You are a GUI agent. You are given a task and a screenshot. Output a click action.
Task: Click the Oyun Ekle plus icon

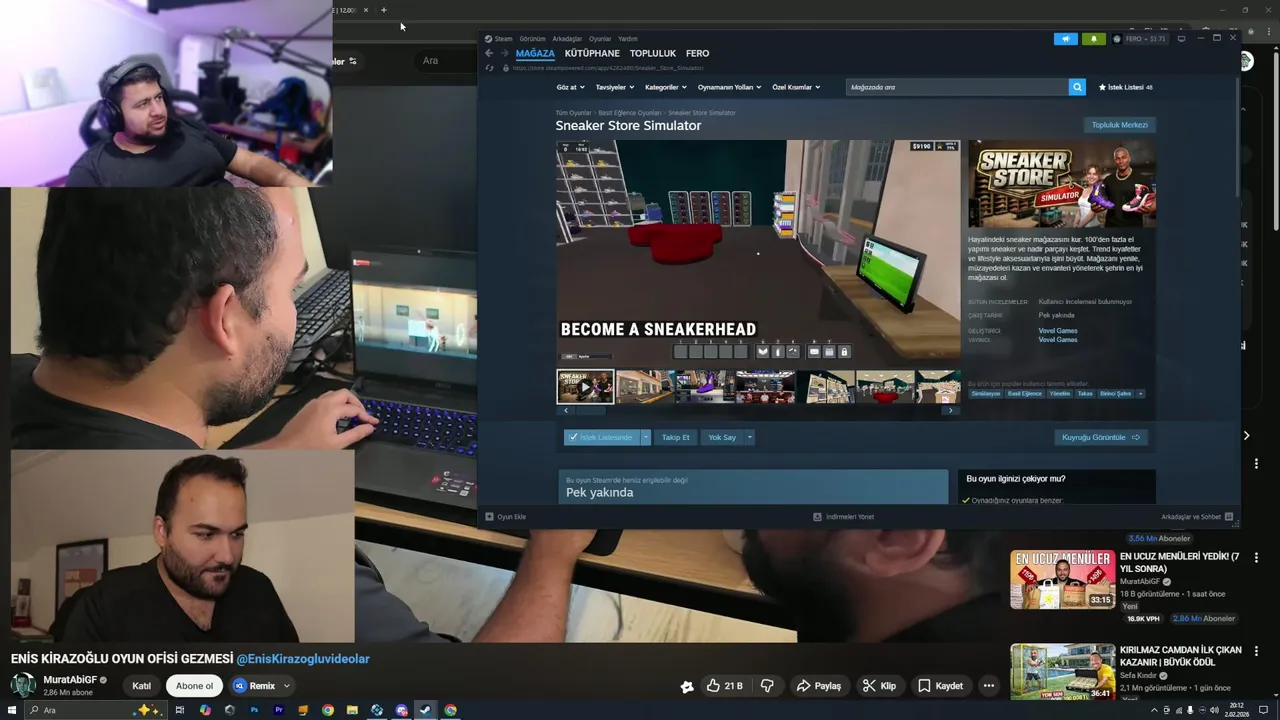coord(489,517)
